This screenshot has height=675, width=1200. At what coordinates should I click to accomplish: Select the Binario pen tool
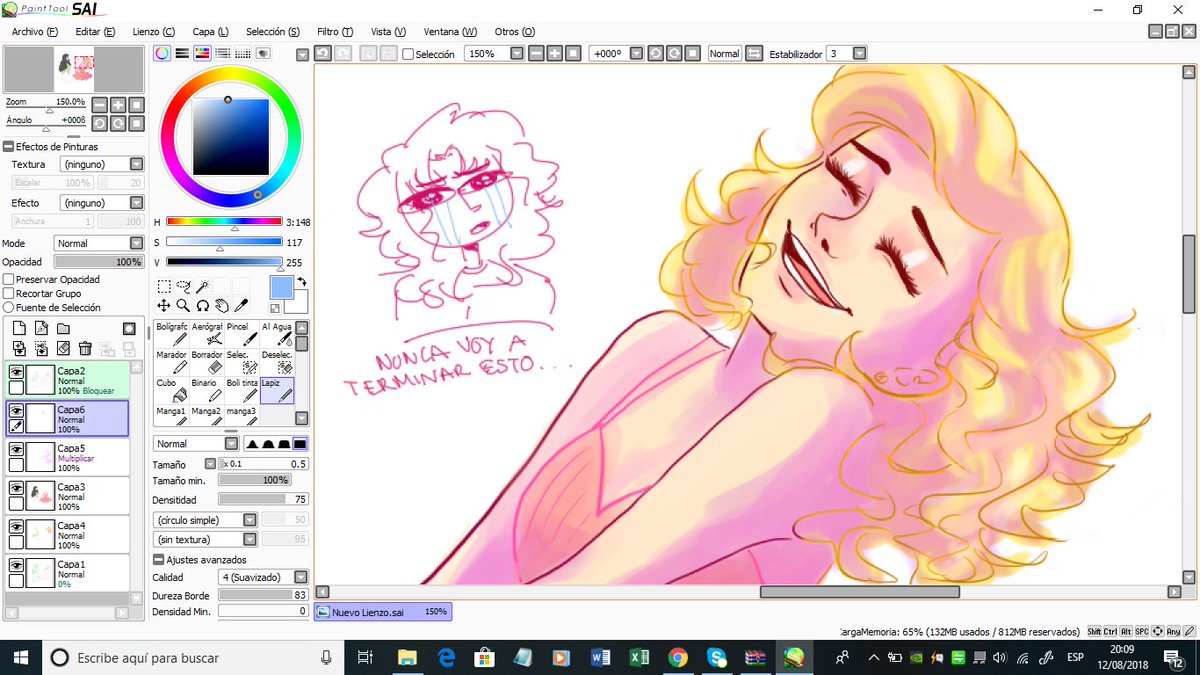pyautogui.click(x=206, y=390)
